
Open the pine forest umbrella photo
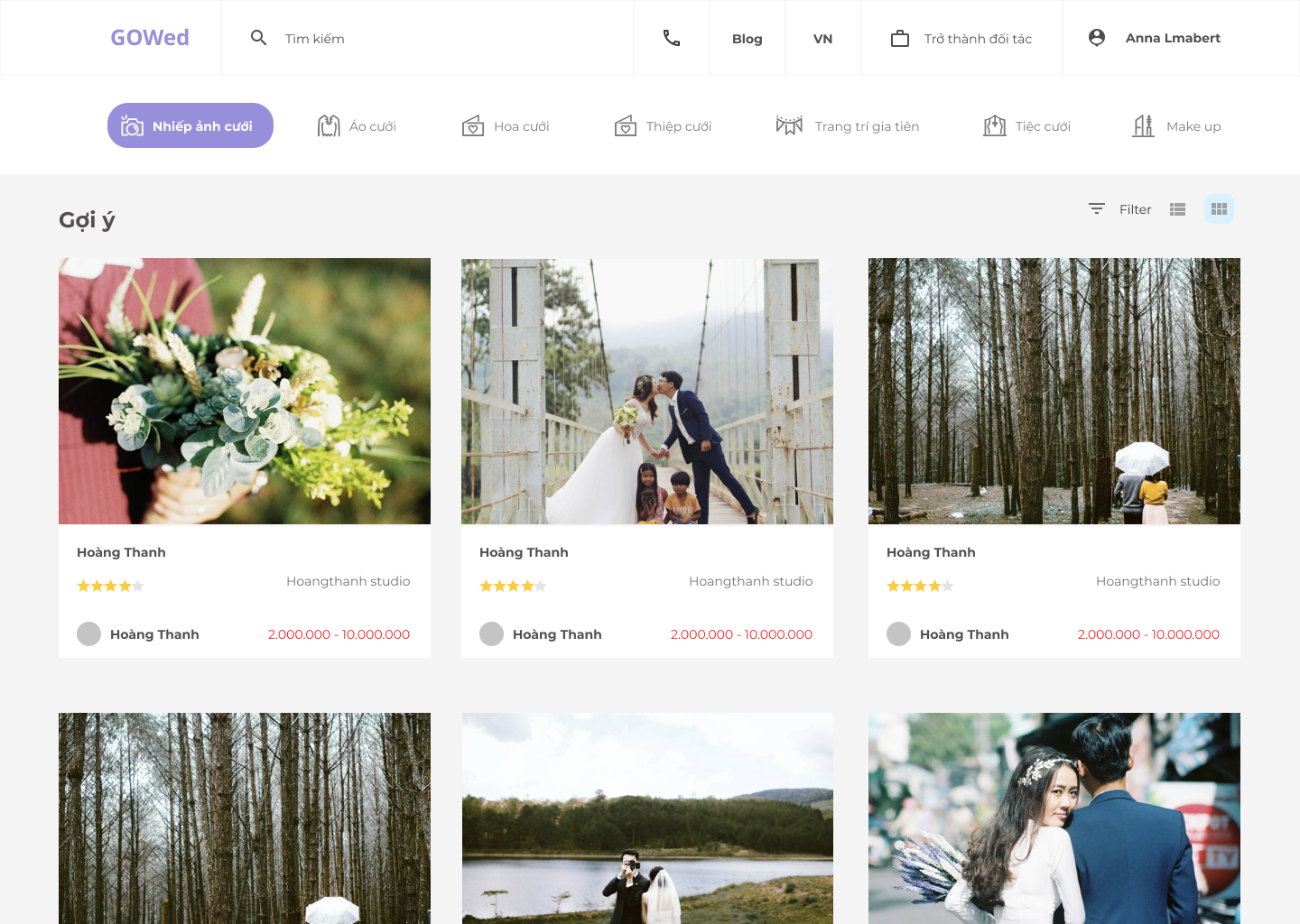tap(1054, 391)
